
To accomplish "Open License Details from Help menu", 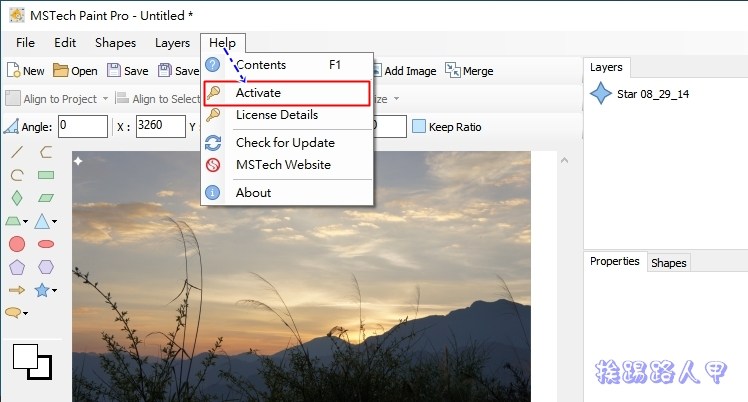I will click(x=287, y=115).
